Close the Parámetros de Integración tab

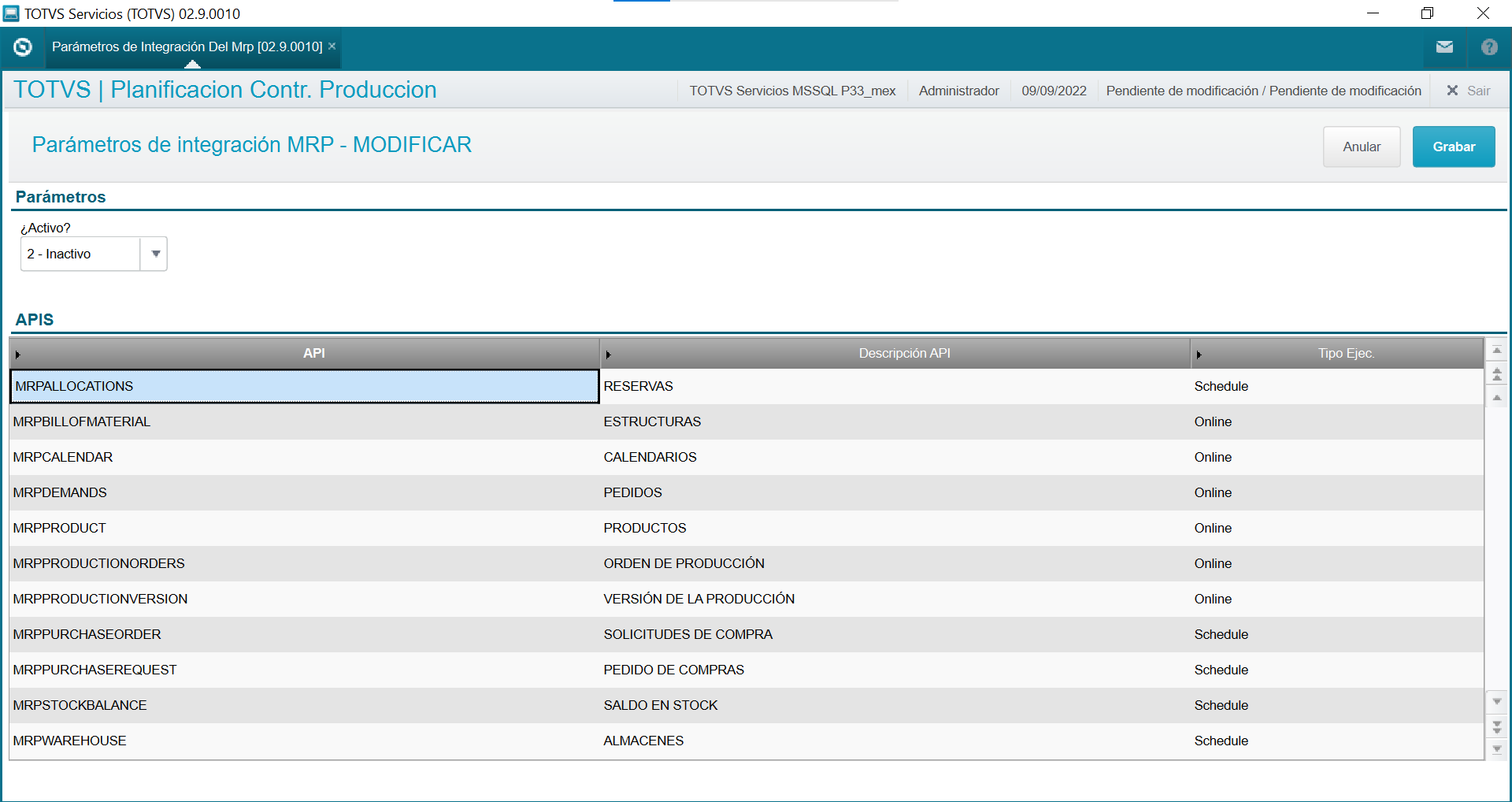point(332,46)
